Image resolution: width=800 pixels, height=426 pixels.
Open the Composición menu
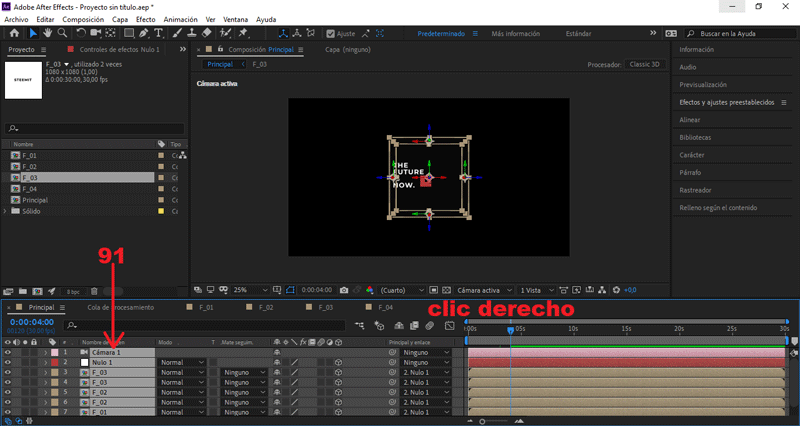[82, 19]
